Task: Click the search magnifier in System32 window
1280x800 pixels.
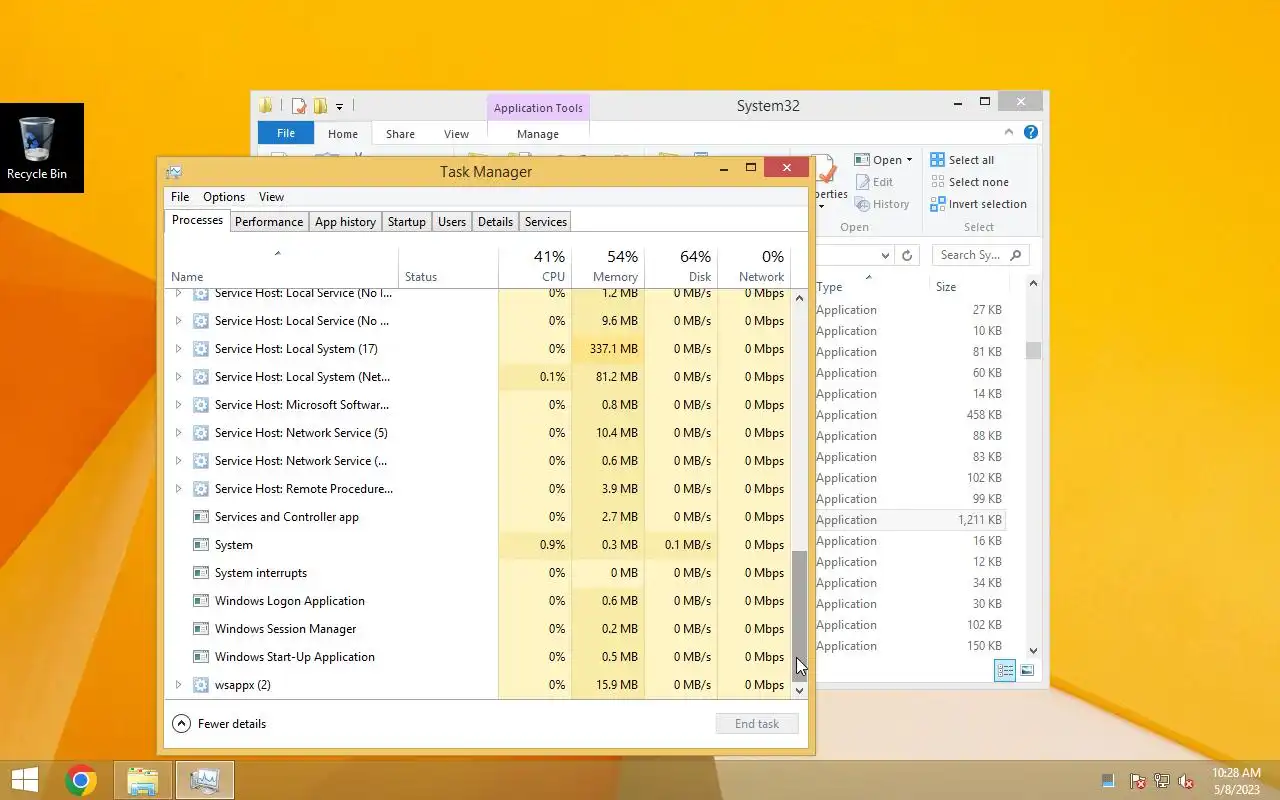Action: click(x=1015, y=255)
